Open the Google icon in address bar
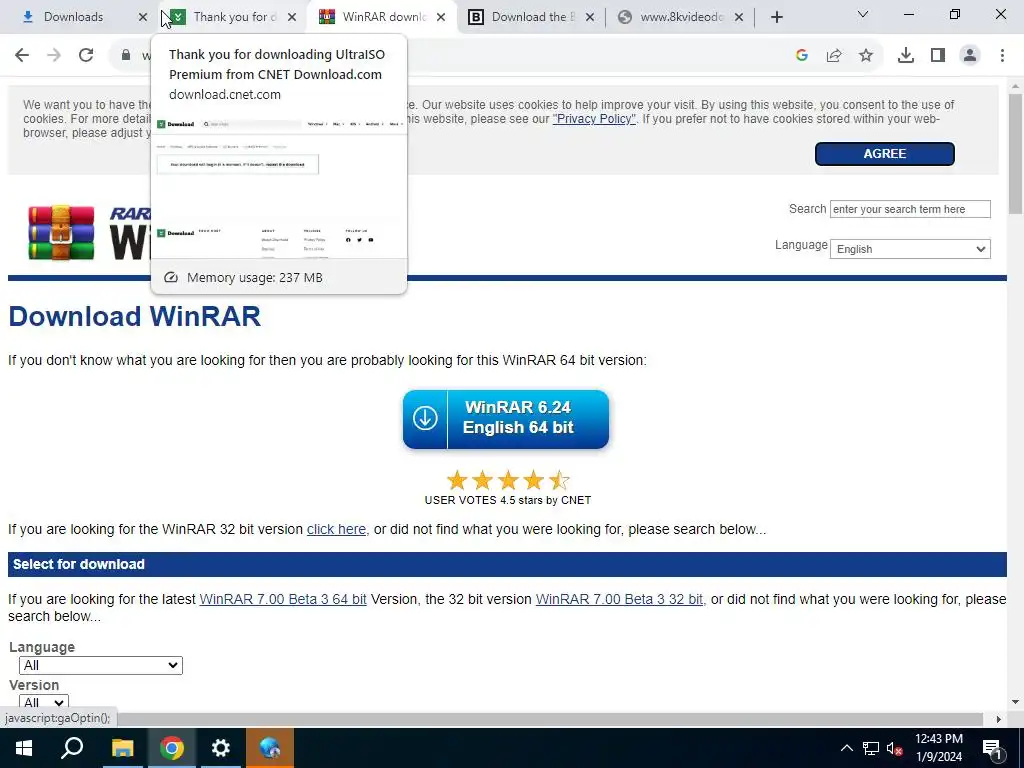The width and height of the screenshot is (1024, 768). 802,56
